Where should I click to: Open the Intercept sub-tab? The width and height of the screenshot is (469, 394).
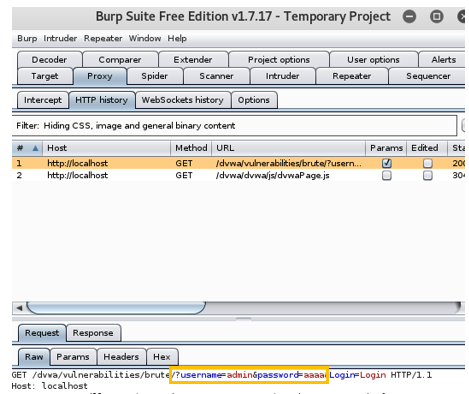43,100
